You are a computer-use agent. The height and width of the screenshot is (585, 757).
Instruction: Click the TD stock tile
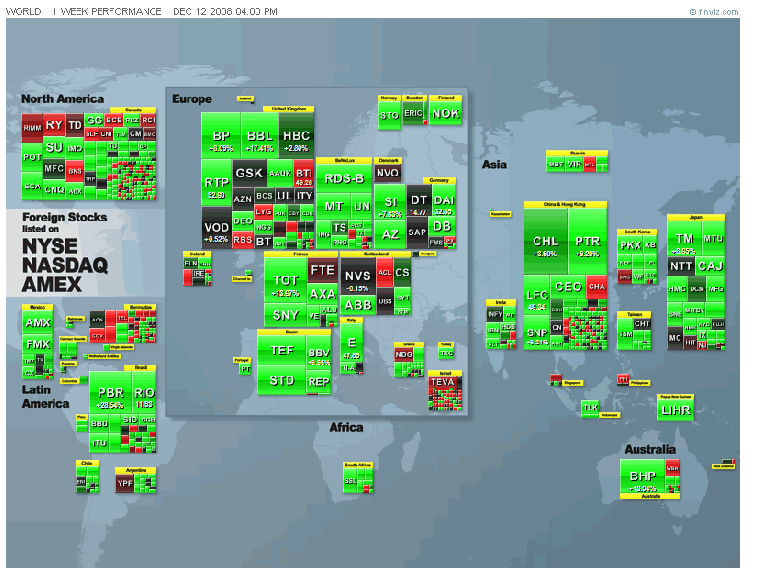tap(74, 125)
